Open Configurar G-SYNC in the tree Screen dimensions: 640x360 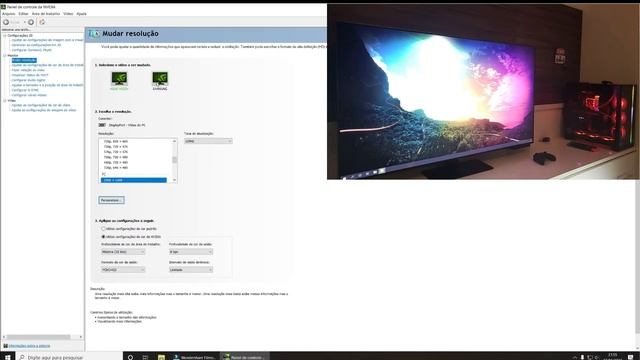[25, 90]
